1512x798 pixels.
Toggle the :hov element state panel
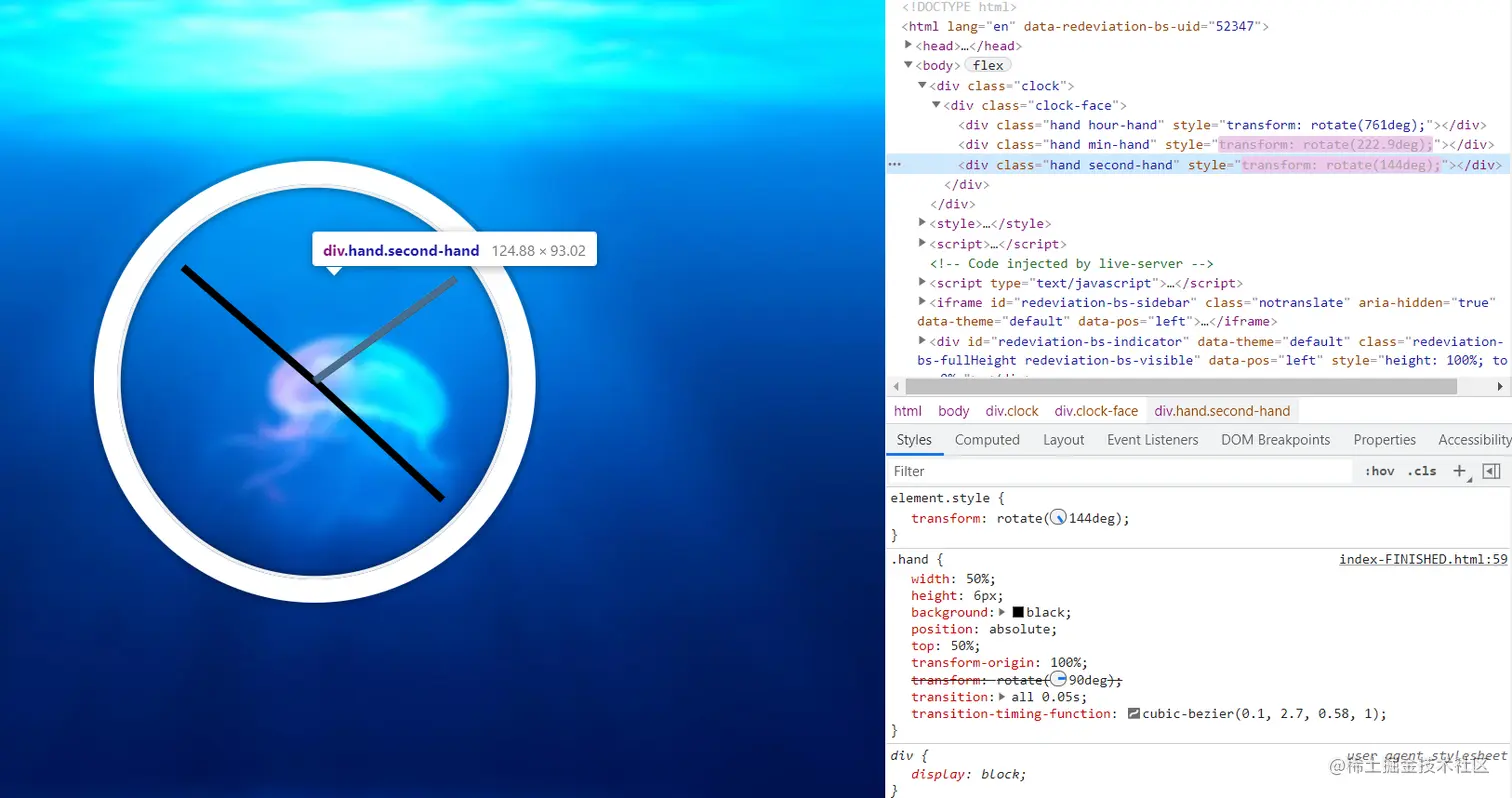pos(1379,471)
